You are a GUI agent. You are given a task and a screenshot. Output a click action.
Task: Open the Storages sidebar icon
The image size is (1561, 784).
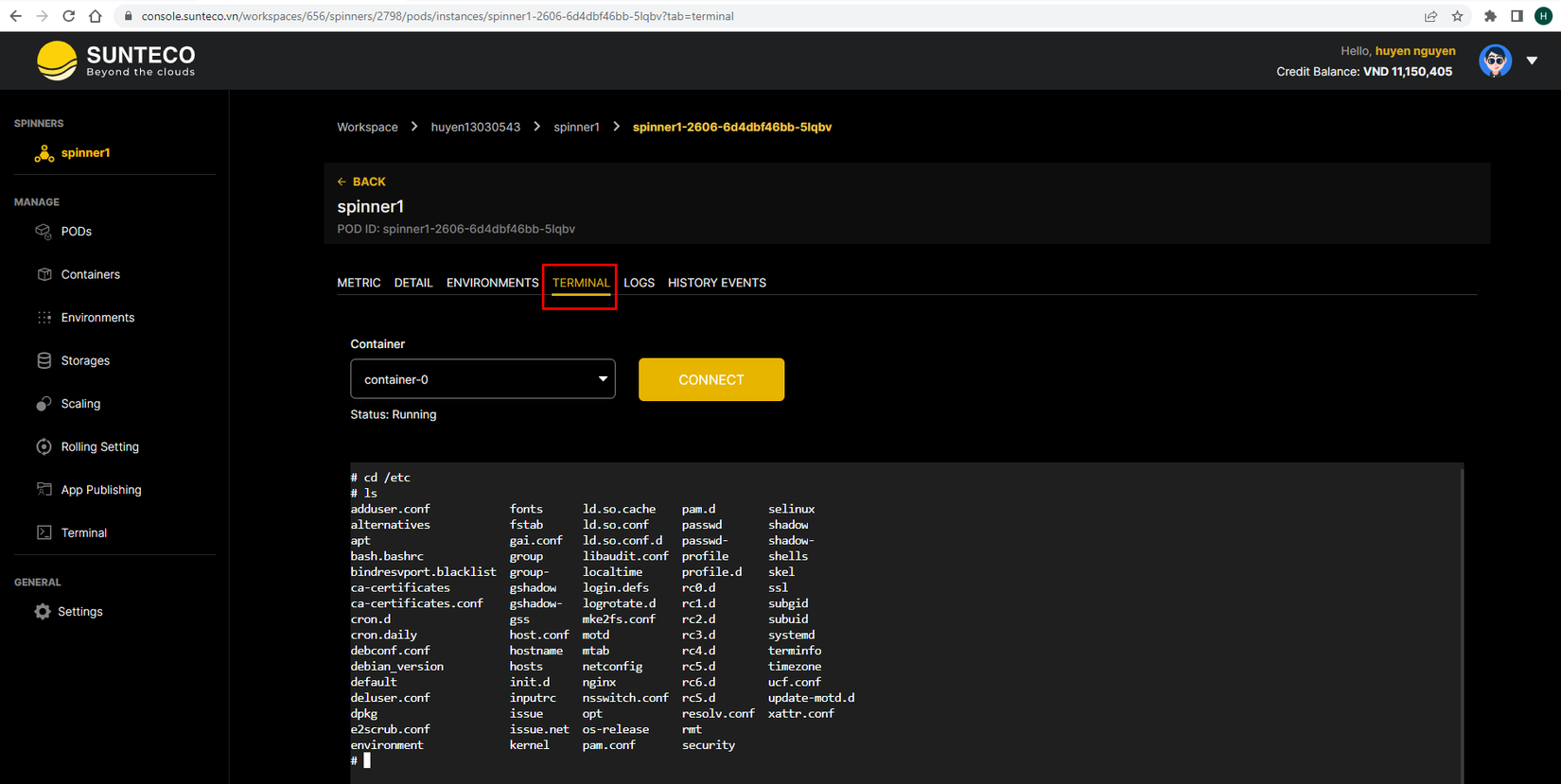pos(44,360)
